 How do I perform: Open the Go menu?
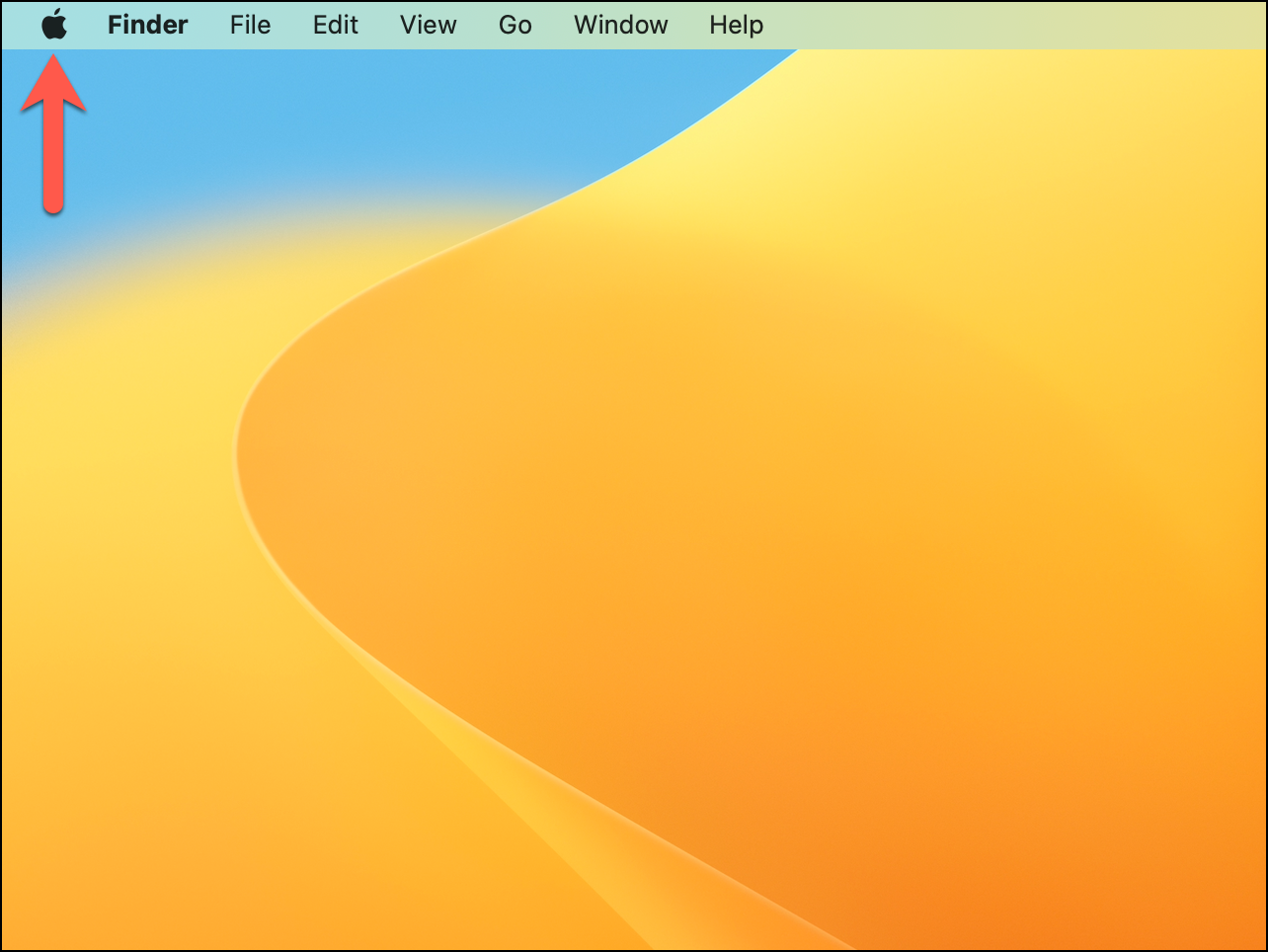tap(515, 25)
